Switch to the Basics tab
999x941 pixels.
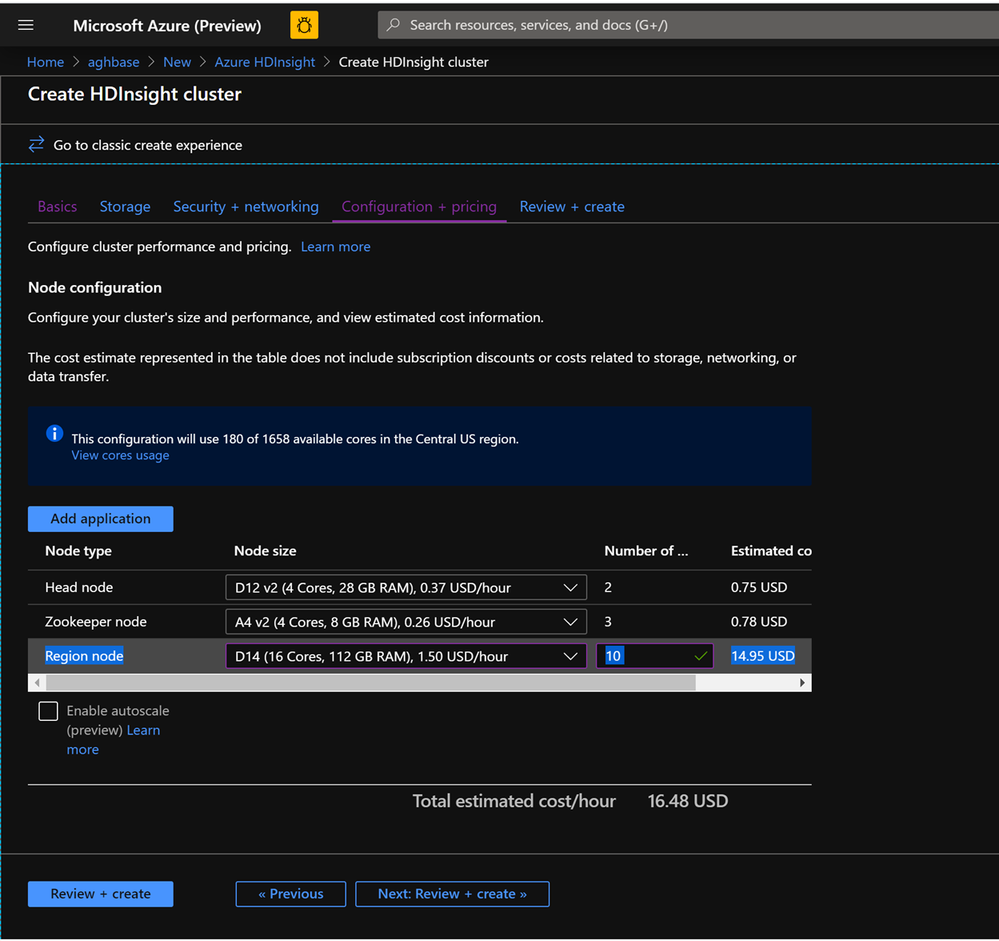point(57,206)
